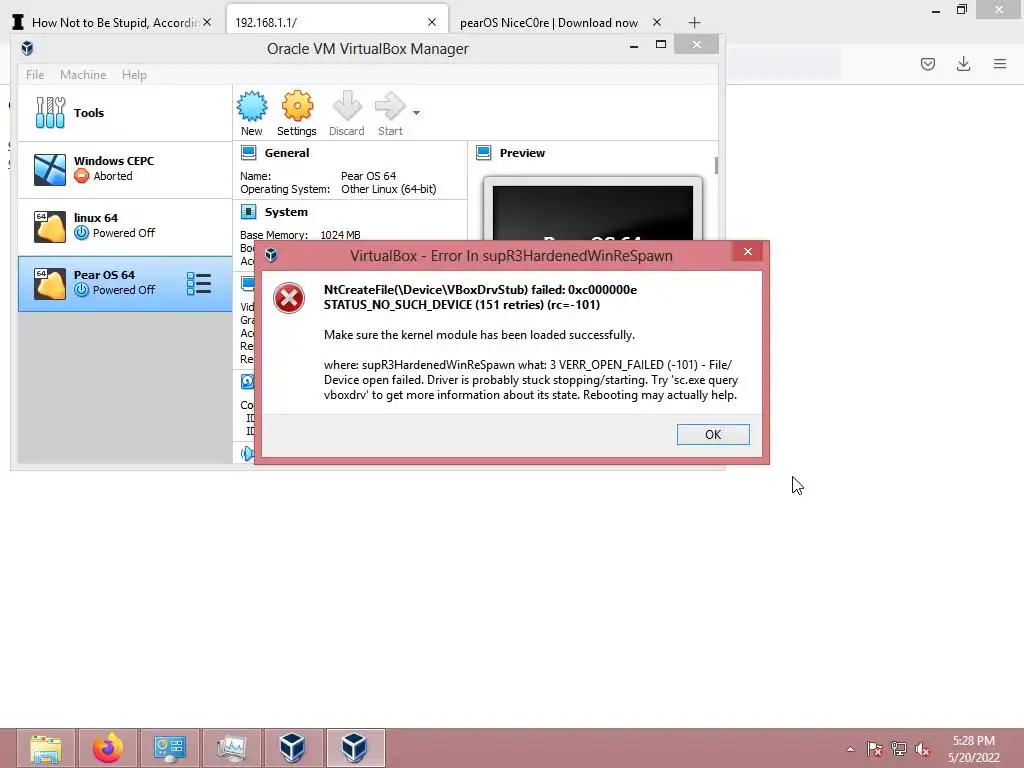
Task: Select the linux 64 virtual machine
Action: (125, 226)
